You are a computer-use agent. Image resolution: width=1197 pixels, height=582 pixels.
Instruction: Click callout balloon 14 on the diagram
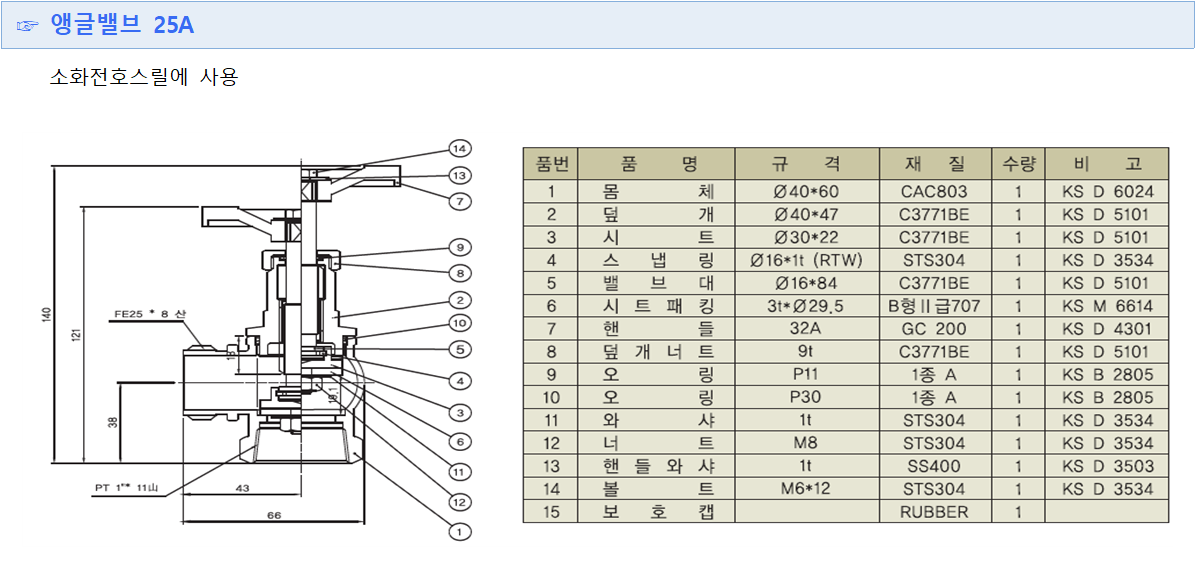[x=460, y=148]
